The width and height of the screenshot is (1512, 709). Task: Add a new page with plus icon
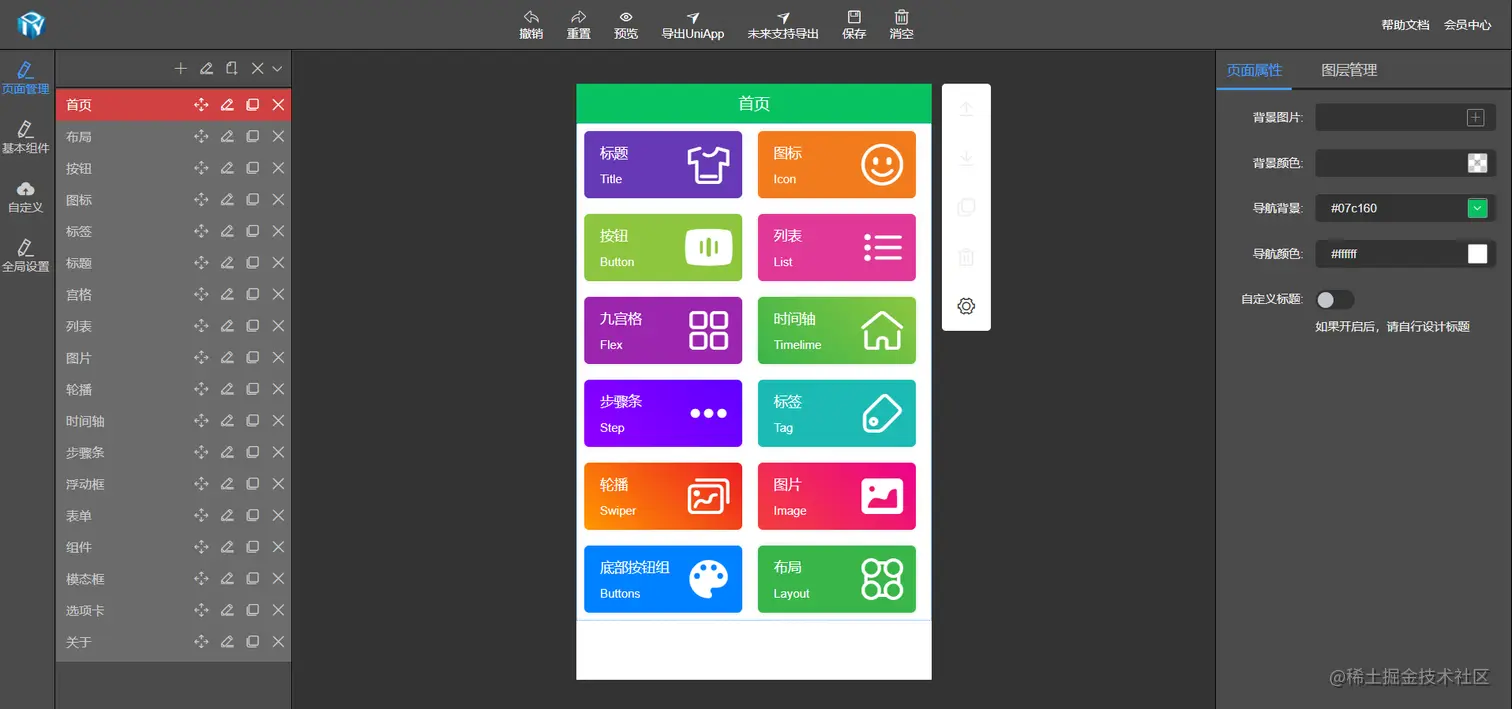pyautogui.click(x=180, y=68)
